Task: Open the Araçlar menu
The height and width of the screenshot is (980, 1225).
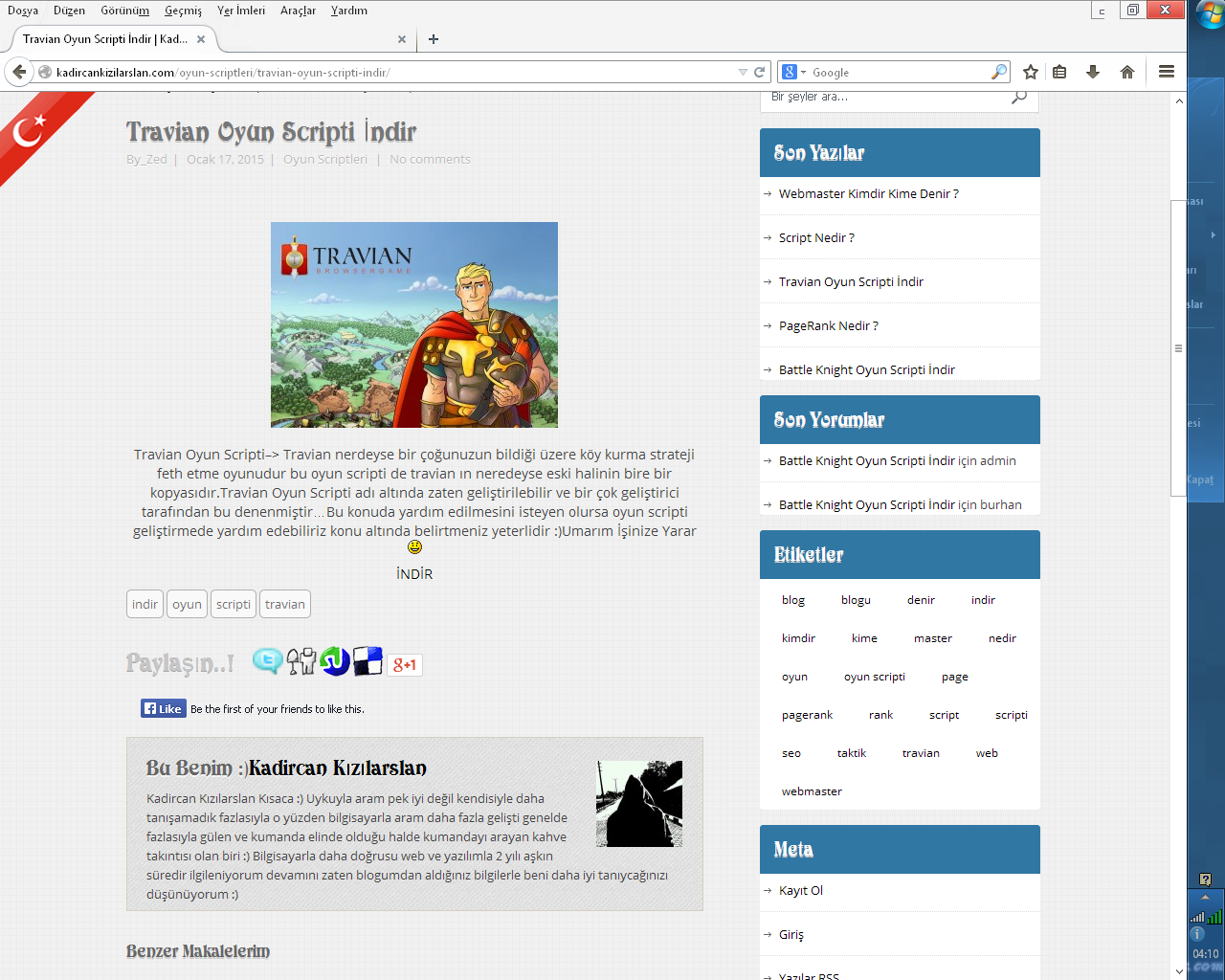Action: (x=298, y=11)
